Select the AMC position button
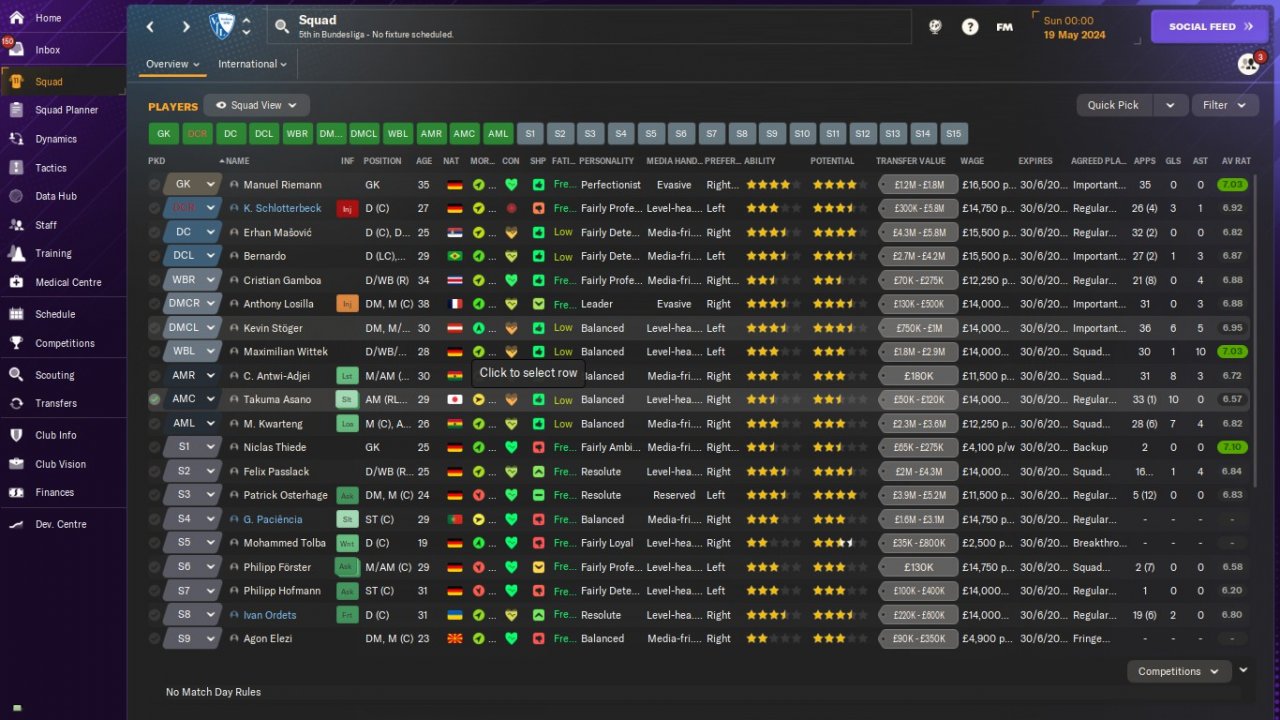Screen dimensions: 1280x720 click(x=465, y=134)
